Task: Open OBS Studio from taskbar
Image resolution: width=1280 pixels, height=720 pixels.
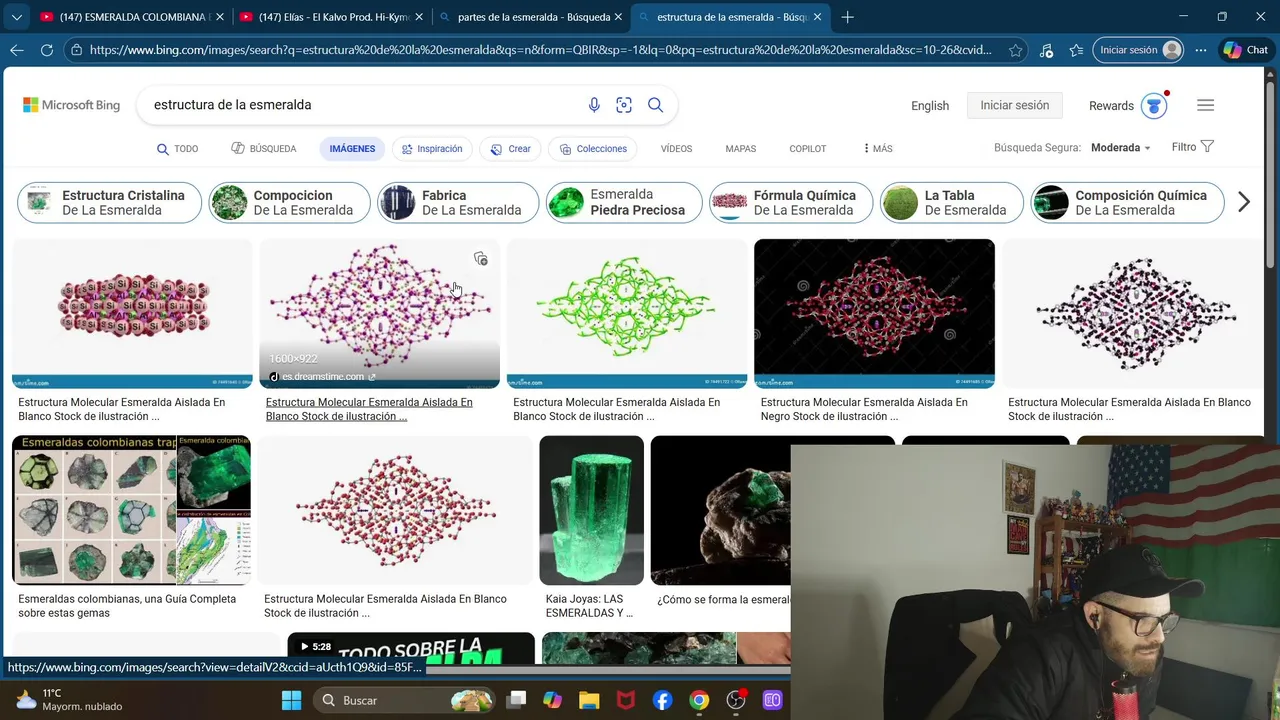Action: (x=736, y=700)
